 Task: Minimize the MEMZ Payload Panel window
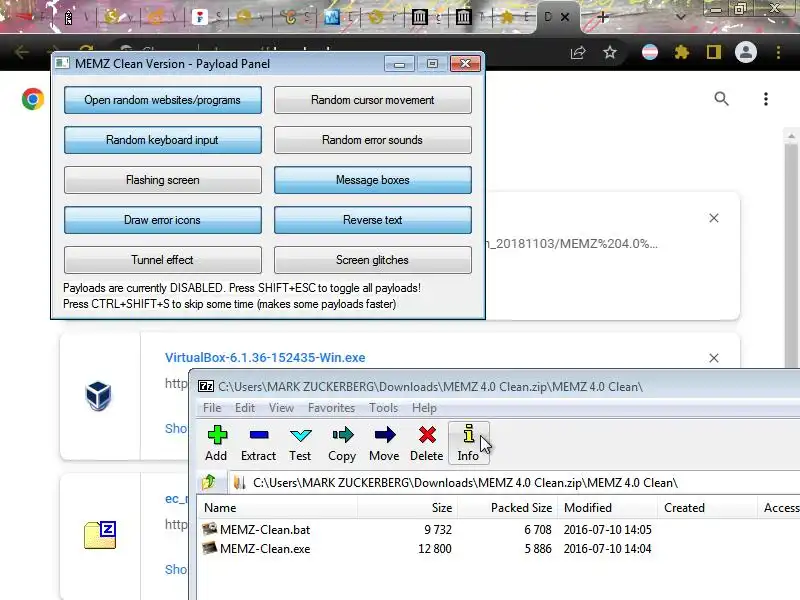[x=399, y=64]
